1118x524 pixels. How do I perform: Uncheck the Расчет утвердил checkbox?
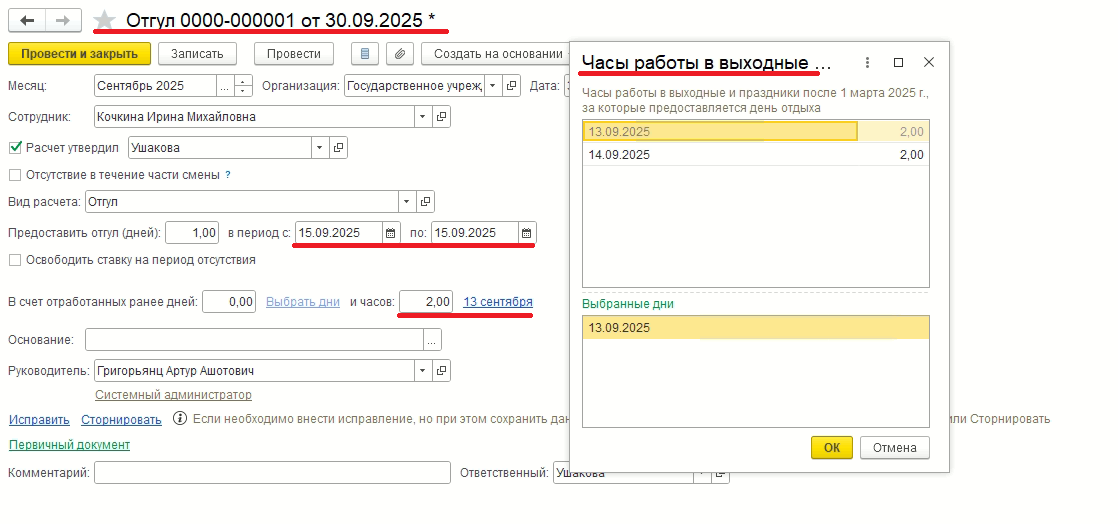coord(15,148)
